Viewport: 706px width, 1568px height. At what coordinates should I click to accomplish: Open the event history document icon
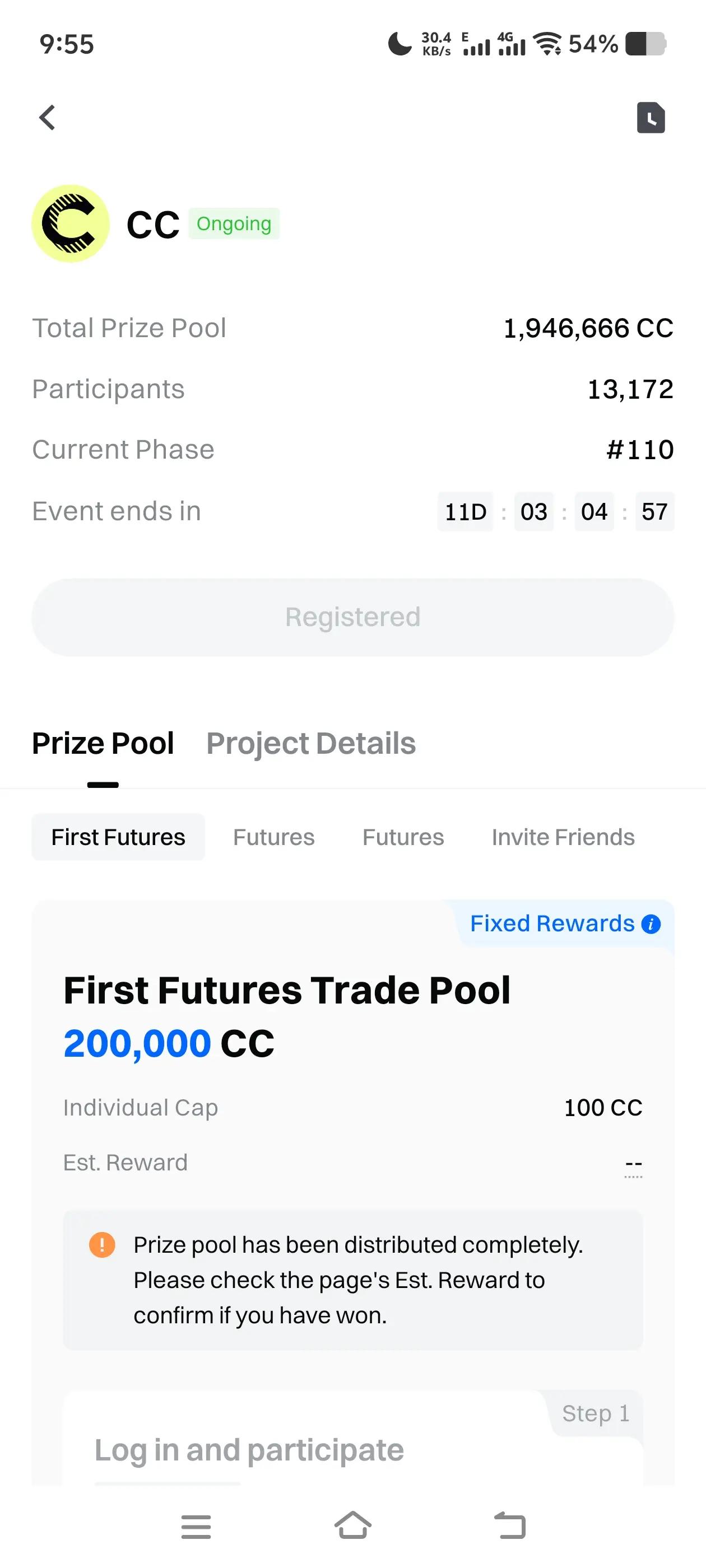[651, 118]
